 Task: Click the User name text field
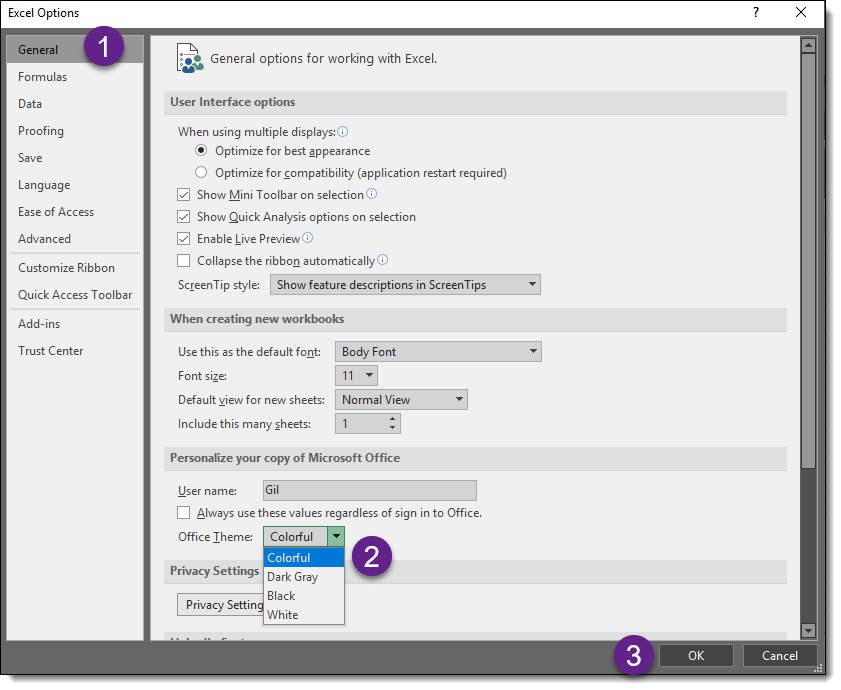[x=369, y=491]
